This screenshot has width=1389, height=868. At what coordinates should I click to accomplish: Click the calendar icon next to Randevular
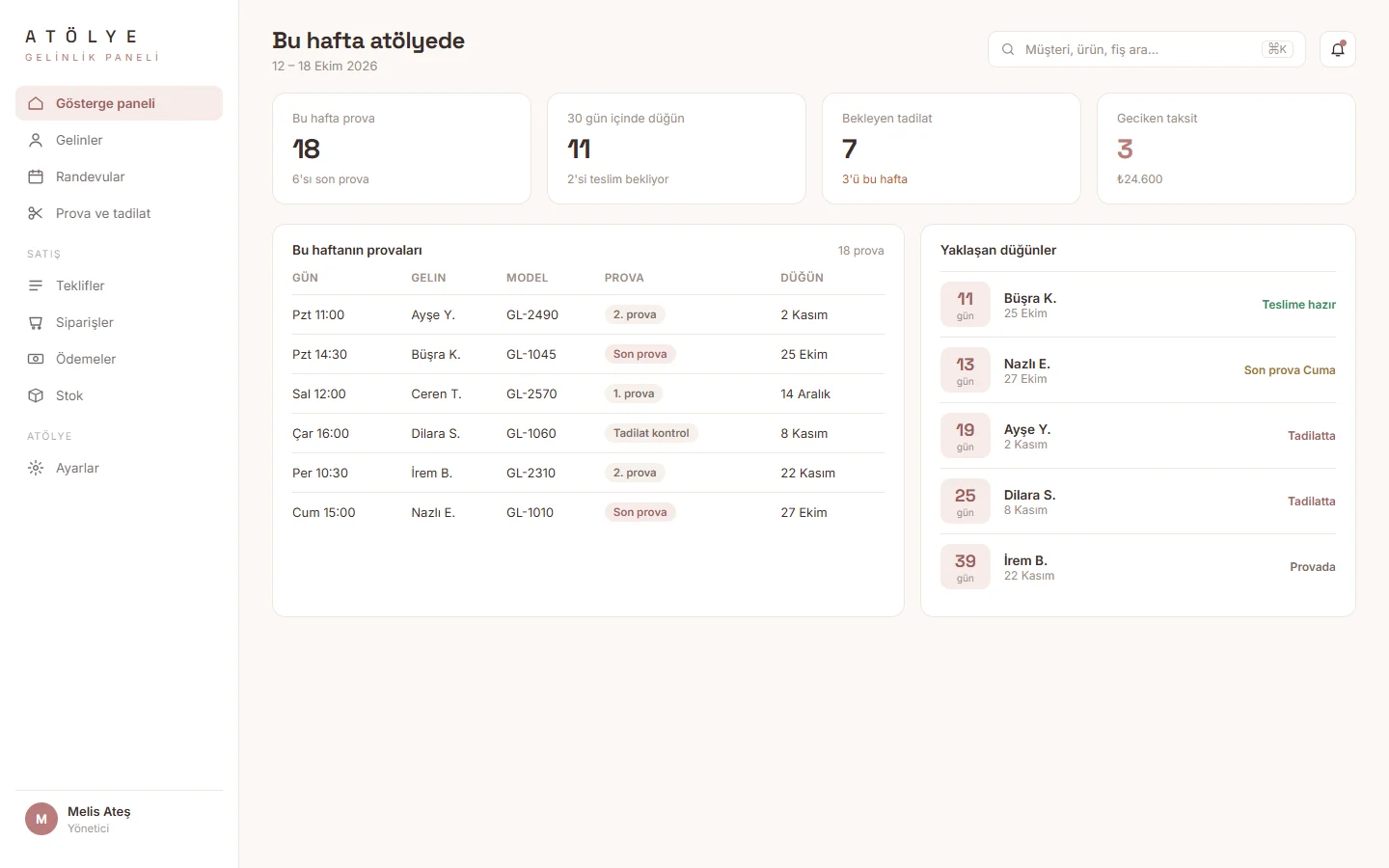(36, 176)
